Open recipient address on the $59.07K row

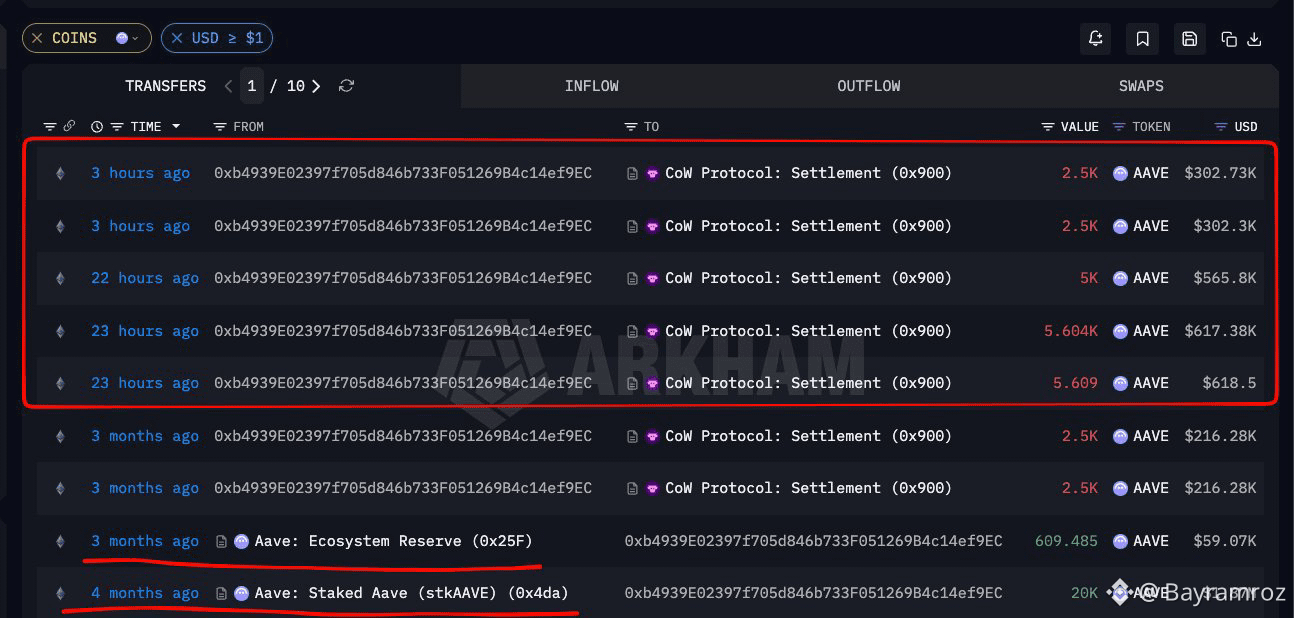click(813, 541)
